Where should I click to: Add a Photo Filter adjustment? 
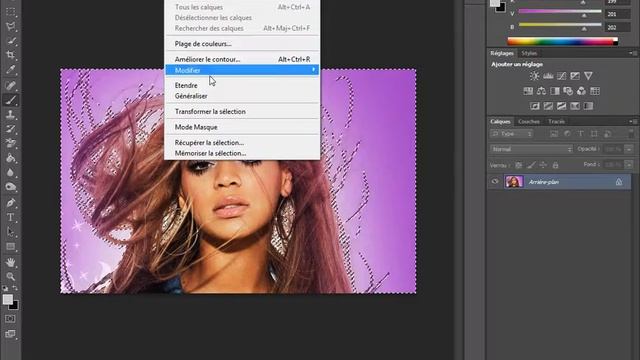[568, 91]
